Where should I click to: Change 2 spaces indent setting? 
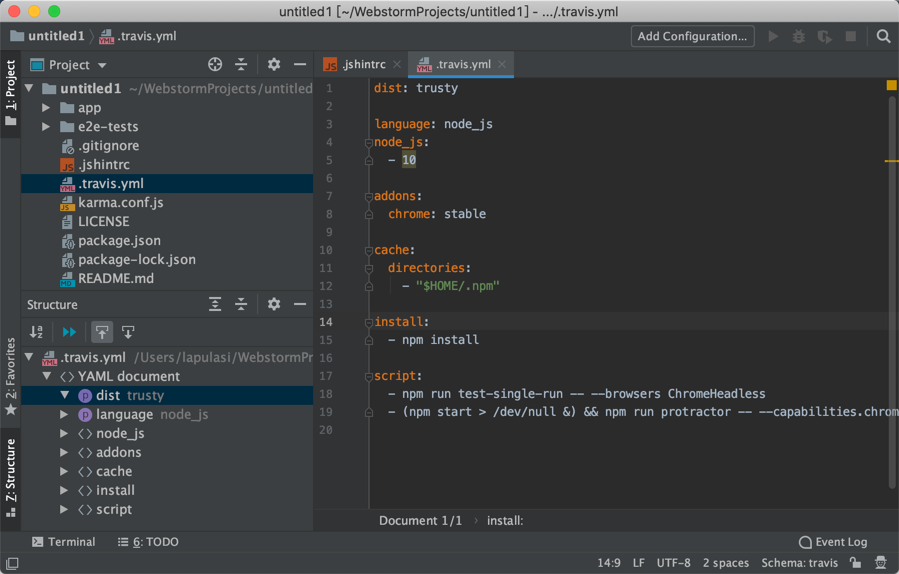pos(726,563)
